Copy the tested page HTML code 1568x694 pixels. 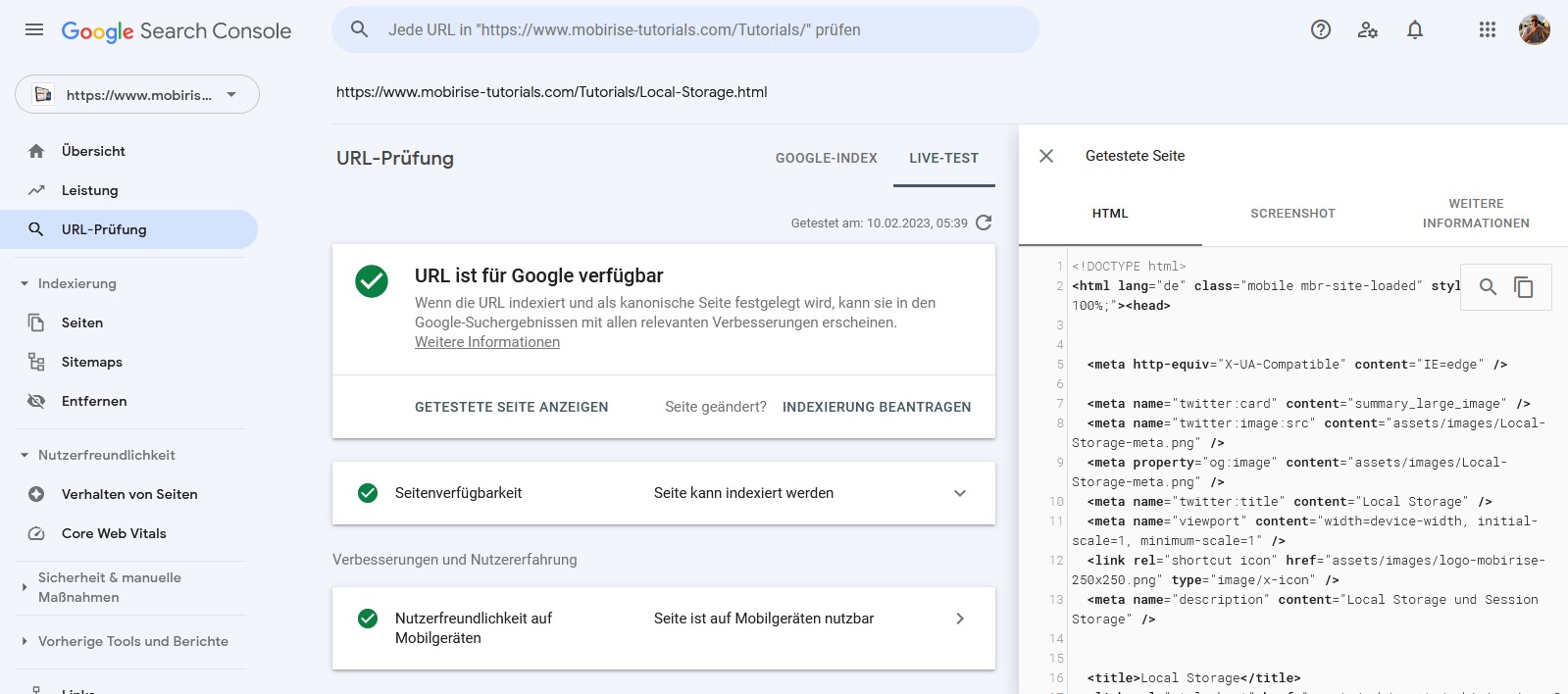point(1524,287)
